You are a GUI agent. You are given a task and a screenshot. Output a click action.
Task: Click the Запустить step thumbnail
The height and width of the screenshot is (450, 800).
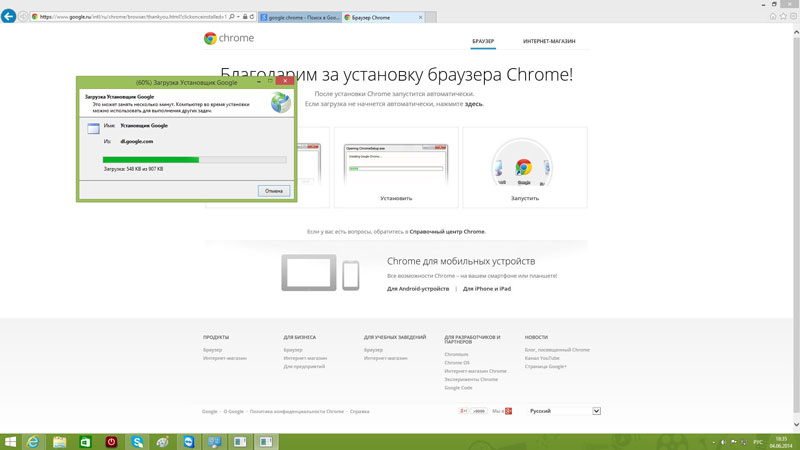[x=525, y=167]
